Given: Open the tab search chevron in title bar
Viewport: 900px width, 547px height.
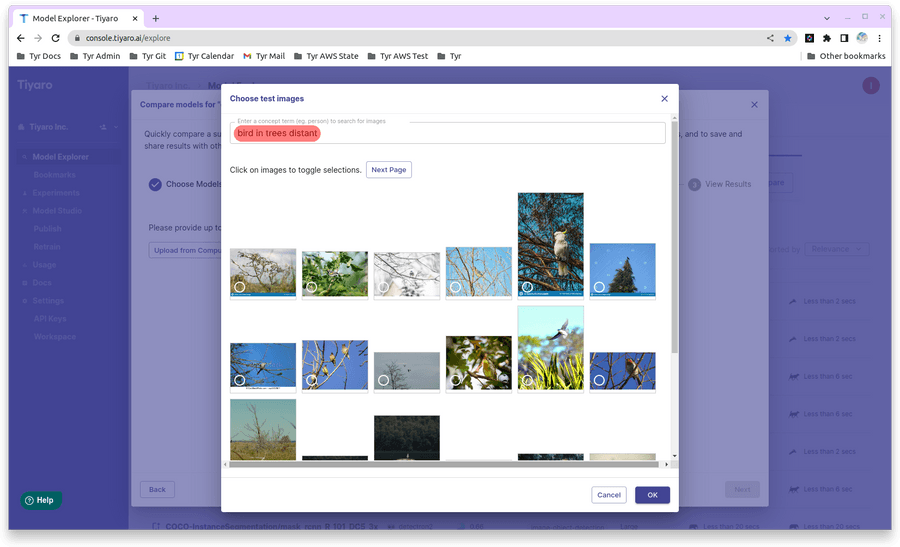Looking at the screenshot, I should point(827,18).
